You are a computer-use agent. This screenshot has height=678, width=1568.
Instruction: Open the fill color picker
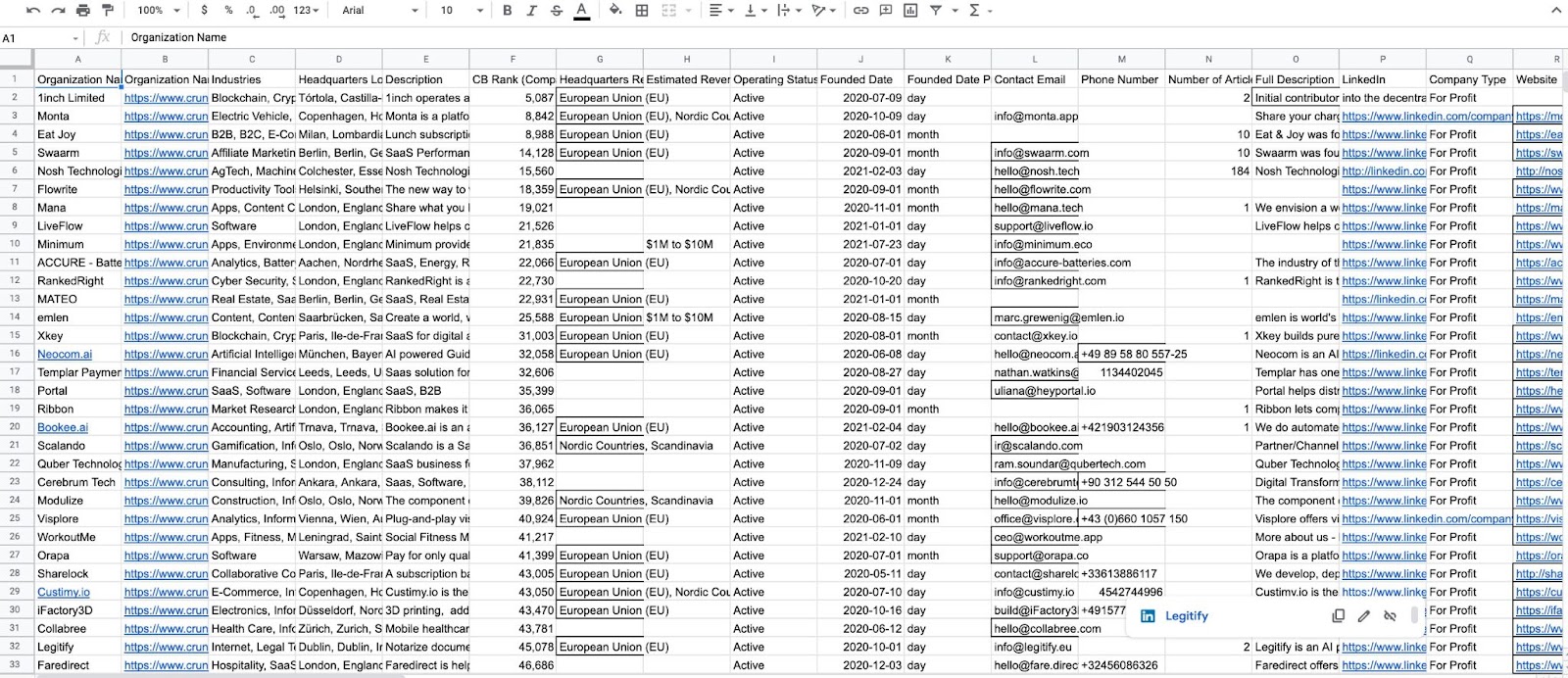(x=615, y=10)
